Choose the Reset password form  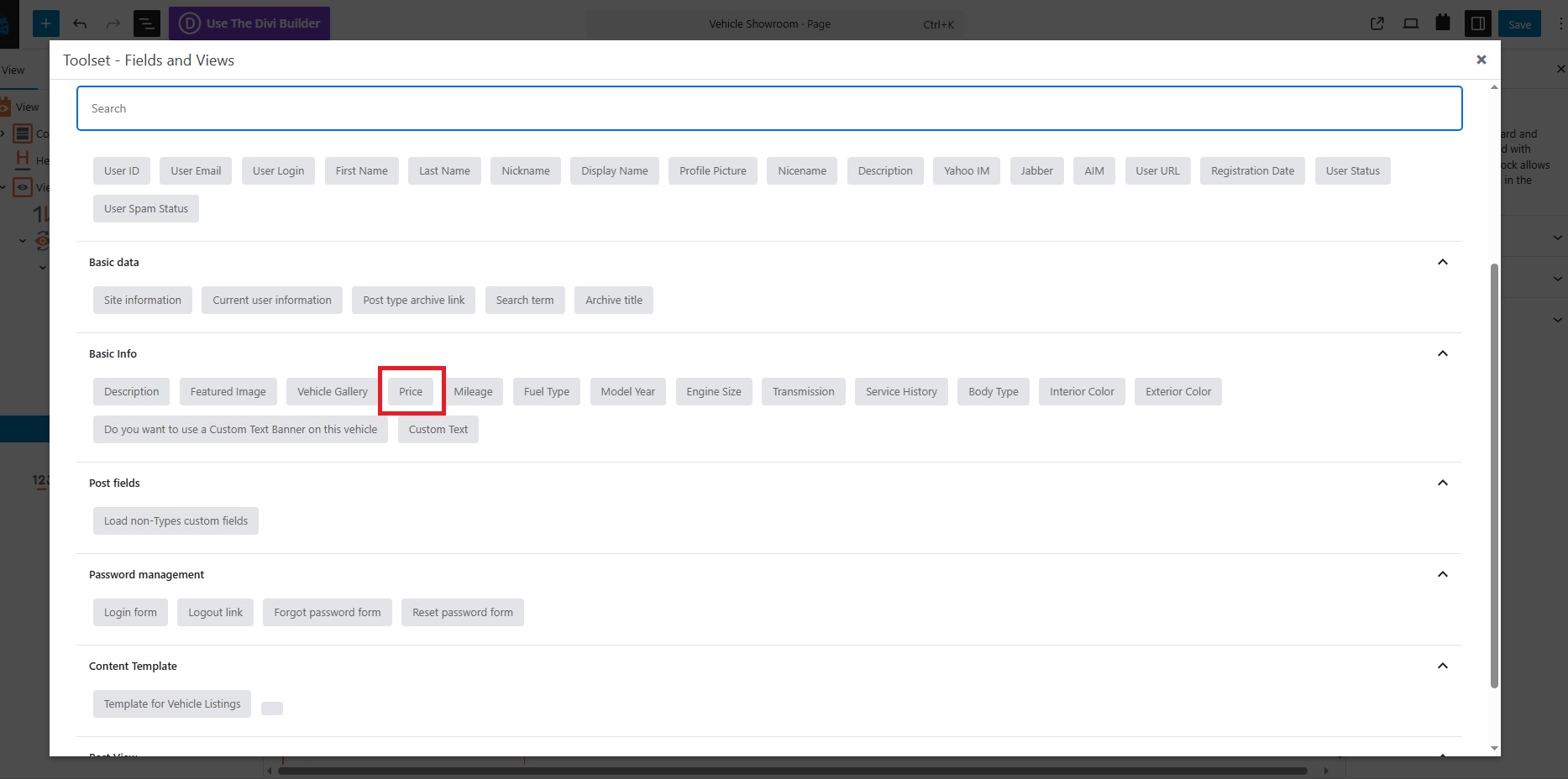(463, 612)
